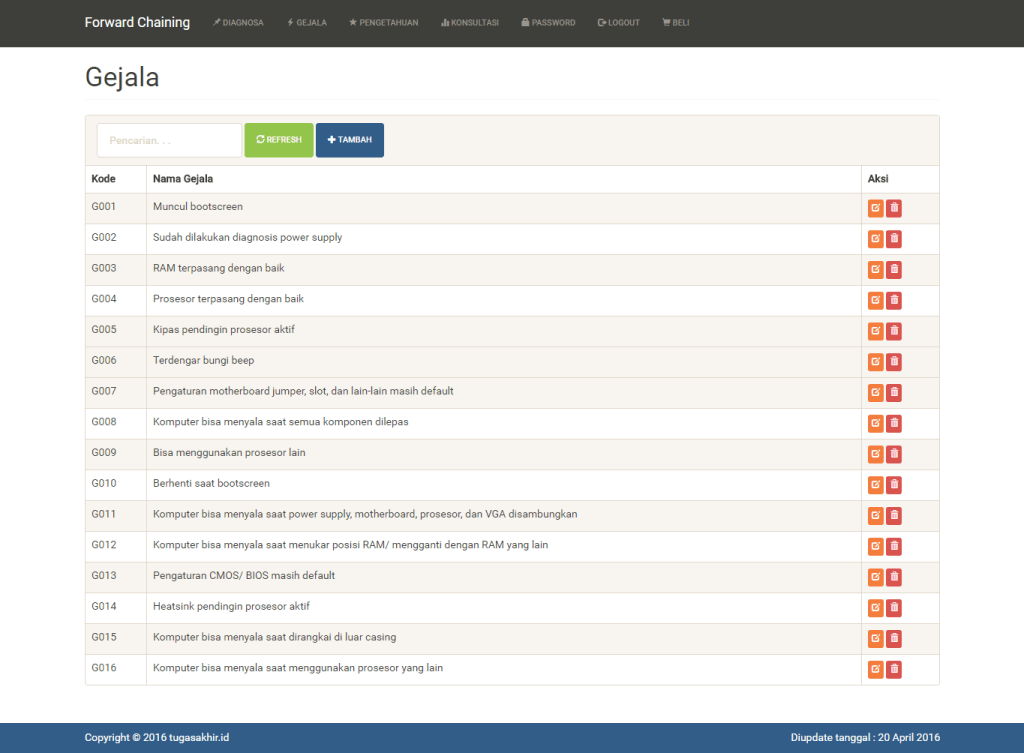Go to the Gejala menu item
1024x753 pixels.
coord(307,22)
